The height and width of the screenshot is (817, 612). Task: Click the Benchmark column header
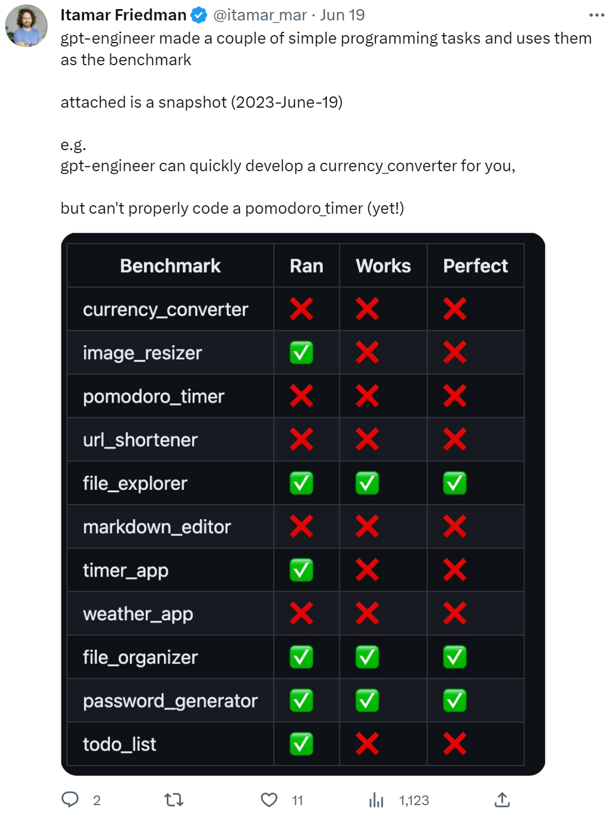click(170, 266)
